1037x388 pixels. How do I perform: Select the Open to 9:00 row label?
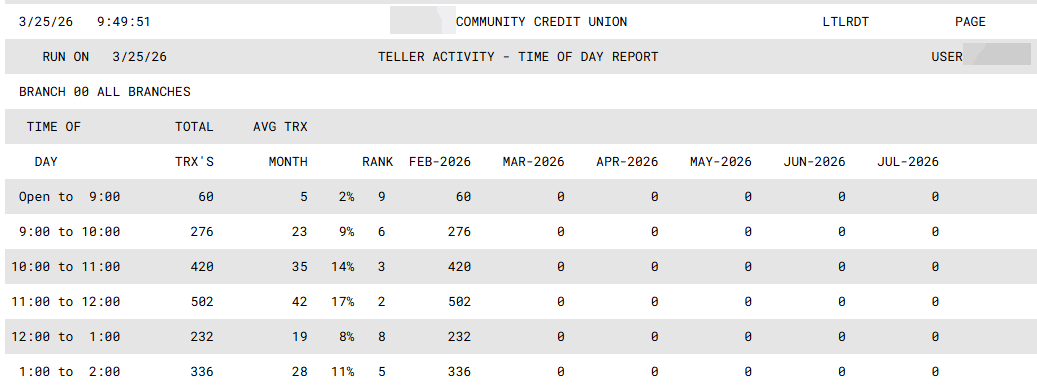tap(69, 197)
